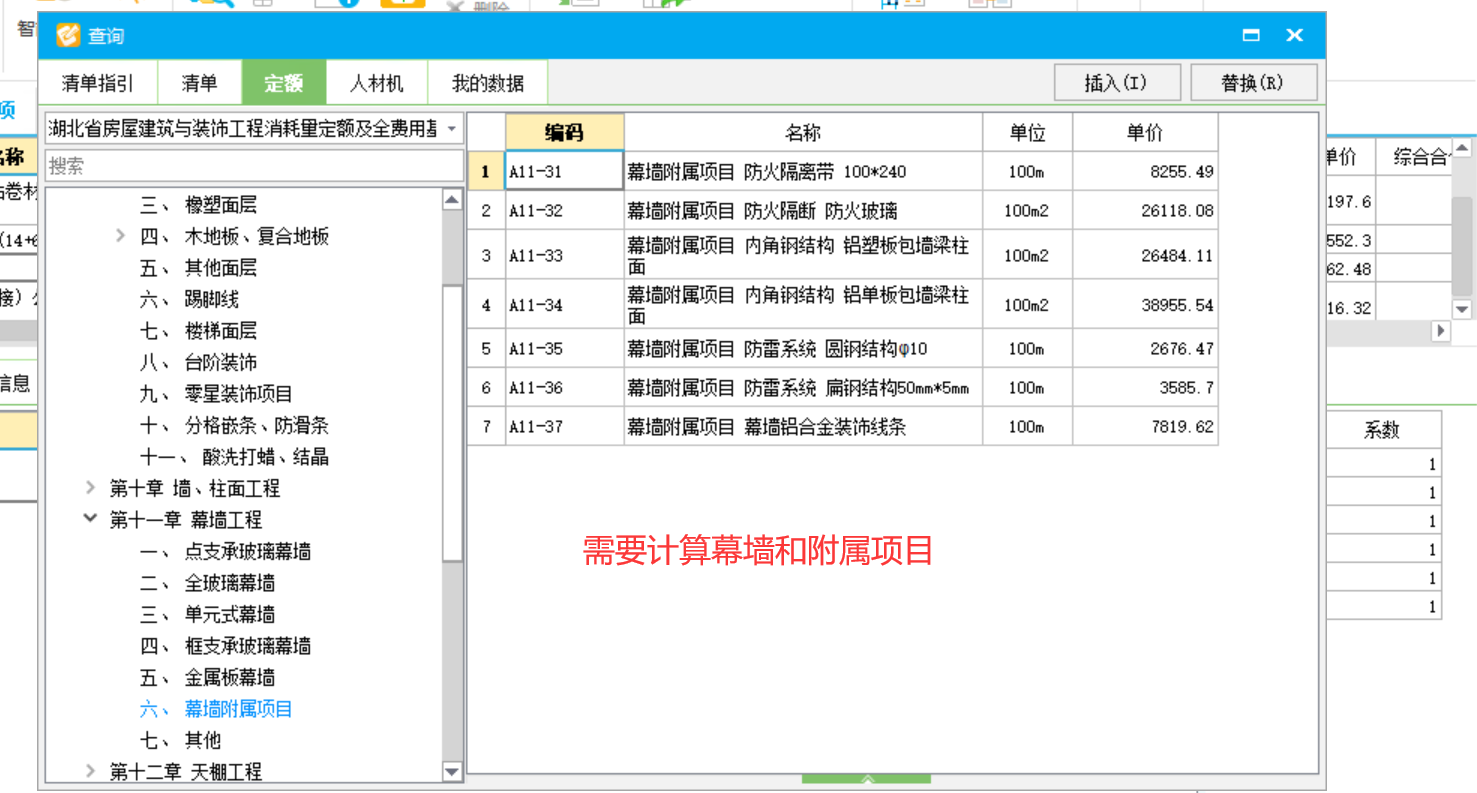The image size is (1477, 793).
Task: Click the 单价 column header
Action: tap(1145, 132)
